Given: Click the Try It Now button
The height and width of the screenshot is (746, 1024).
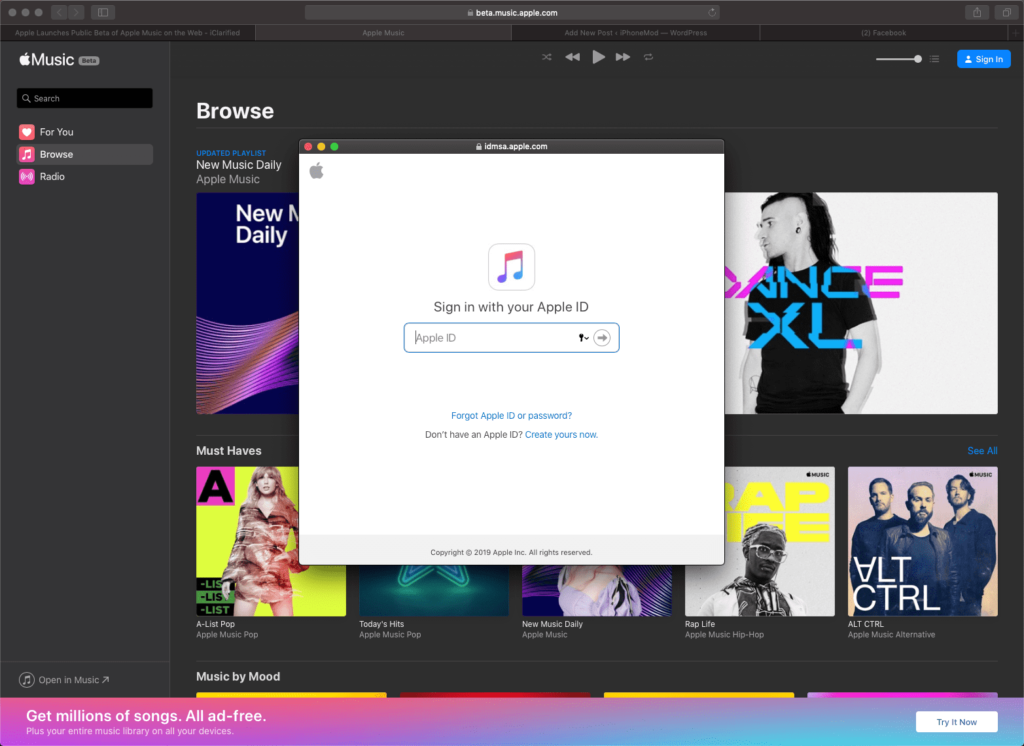Looking at the screenshot, I should click(956, 721).
